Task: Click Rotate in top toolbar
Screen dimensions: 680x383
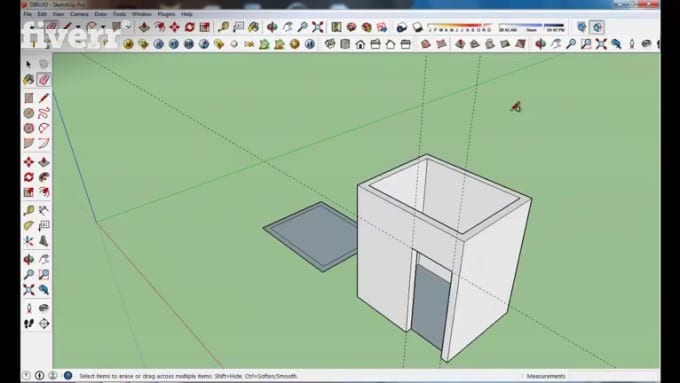Action: (190, 27)
